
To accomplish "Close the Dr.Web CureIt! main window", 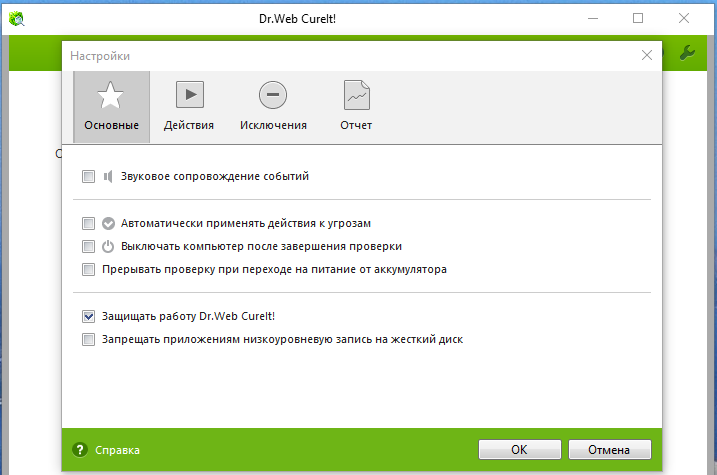I will pos(684,18).
